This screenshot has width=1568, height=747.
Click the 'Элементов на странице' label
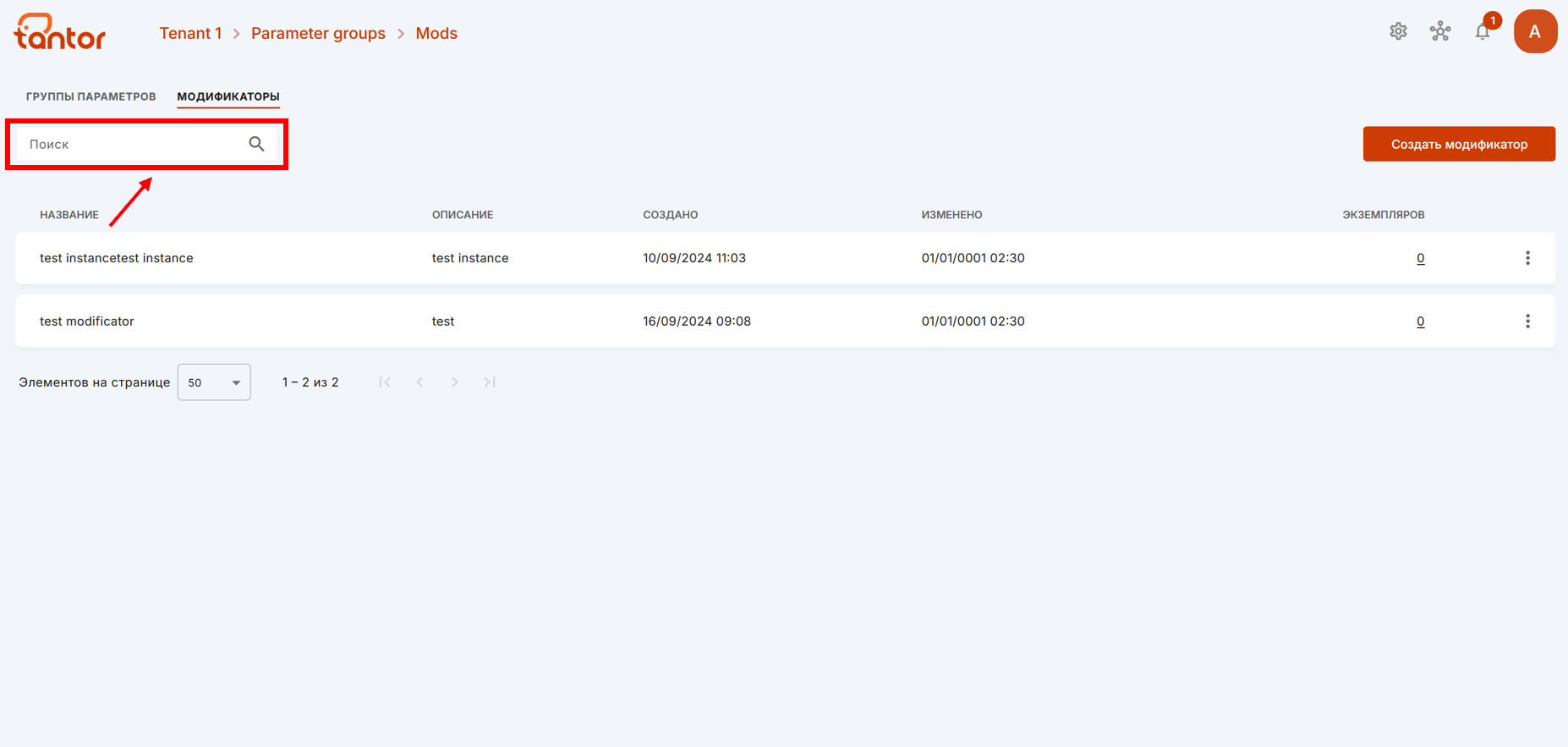tap(95, 382)
